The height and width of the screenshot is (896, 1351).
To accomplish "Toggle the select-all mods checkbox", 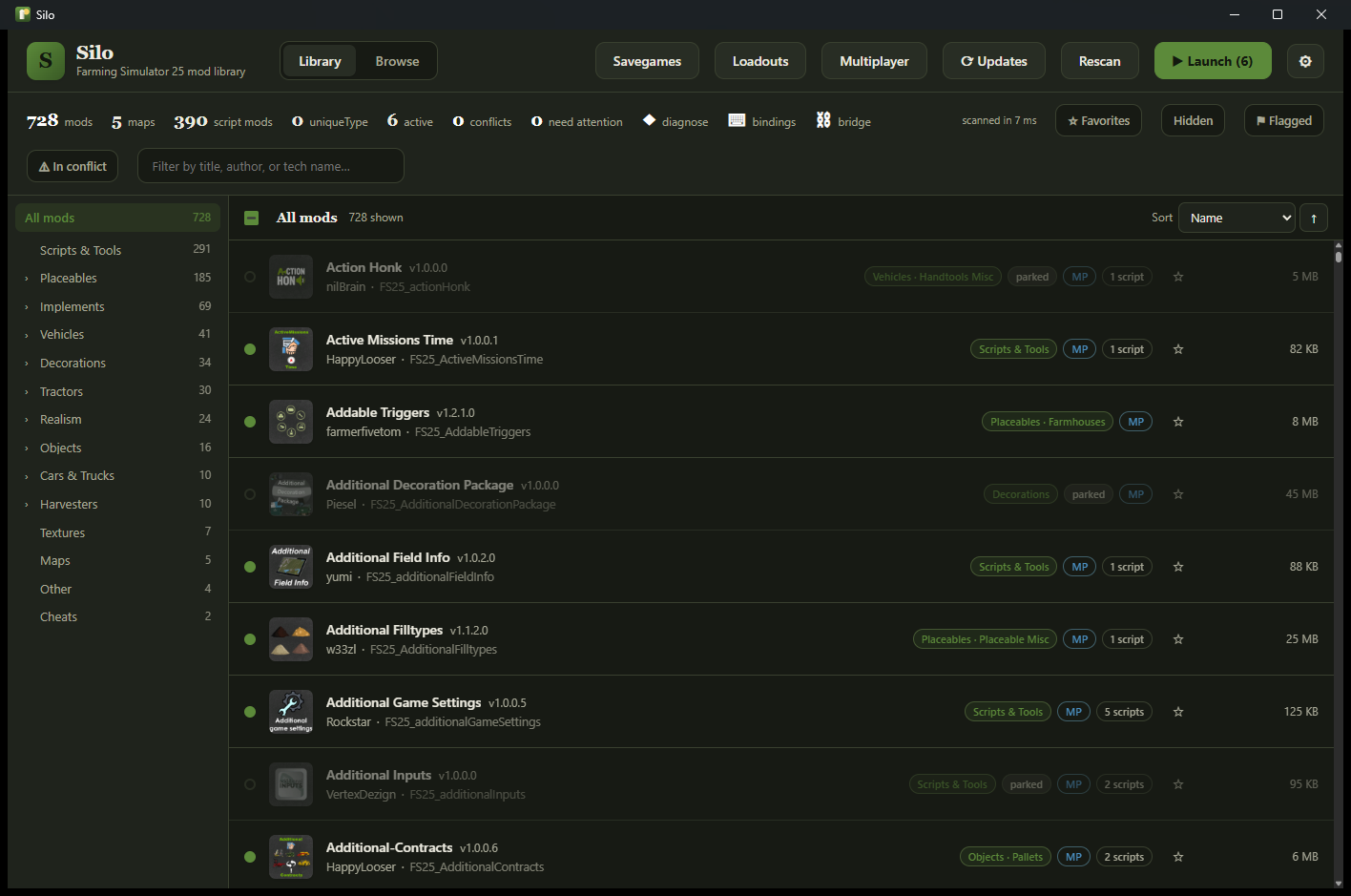I will coord(251,218).
